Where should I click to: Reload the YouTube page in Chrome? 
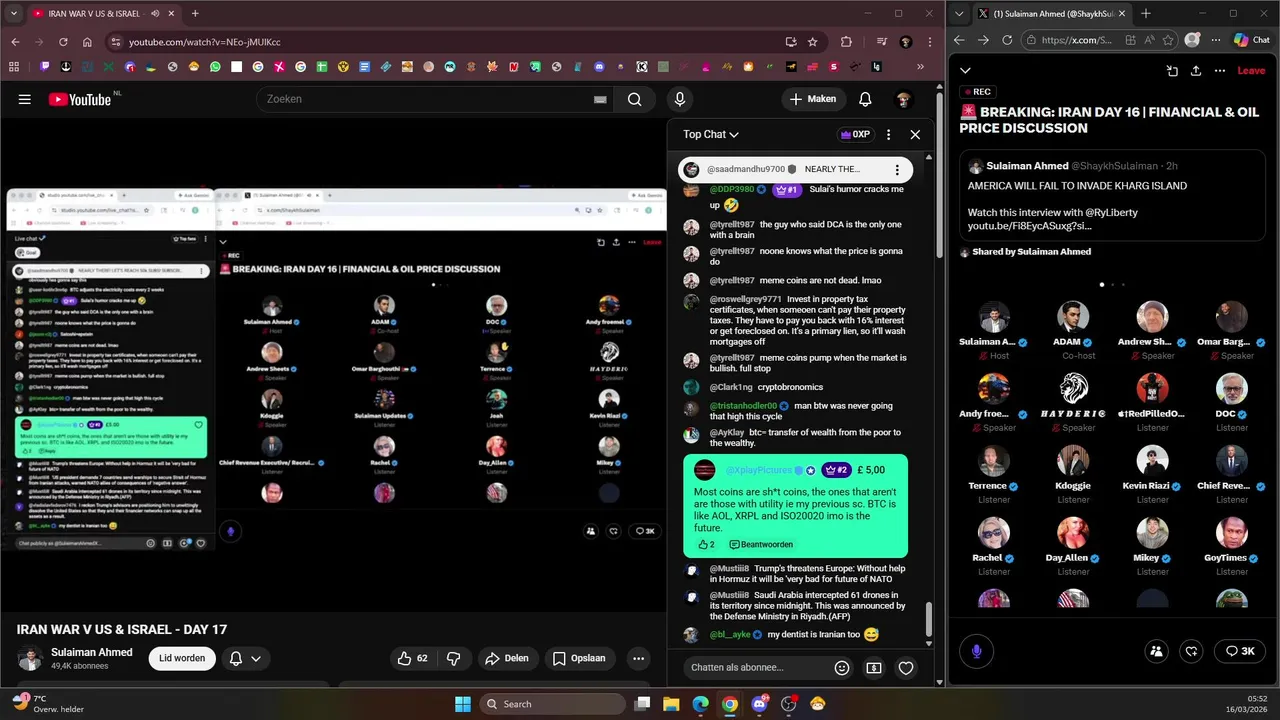[63, 42]
